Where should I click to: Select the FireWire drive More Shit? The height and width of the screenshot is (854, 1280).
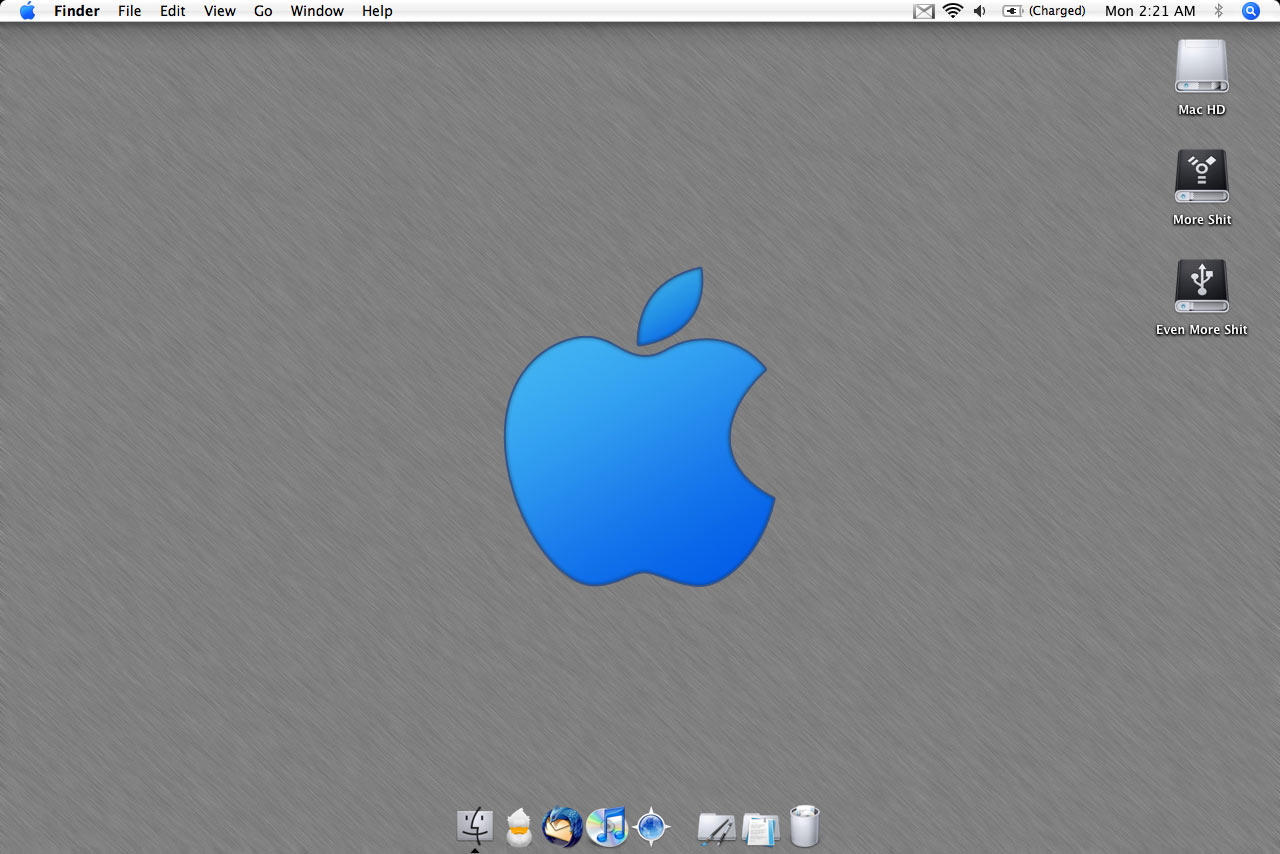[x=1202, y=177]
